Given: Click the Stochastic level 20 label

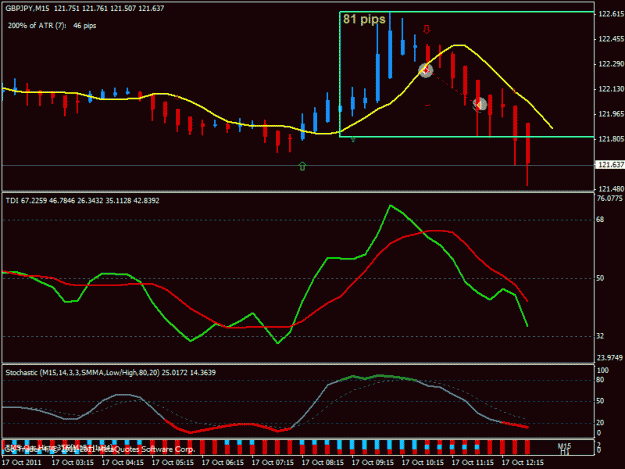Looking at the screenshot, I should (600, 423).
